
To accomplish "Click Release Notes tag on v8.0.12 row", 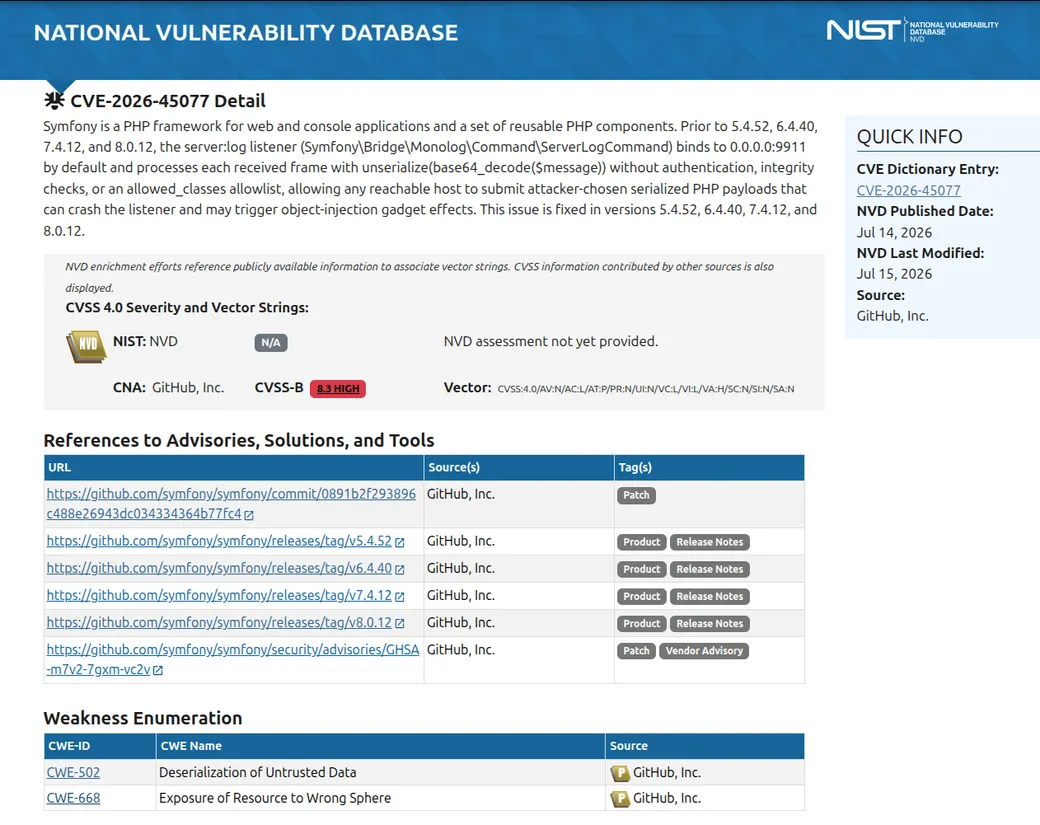I will (x=710, y=624).
